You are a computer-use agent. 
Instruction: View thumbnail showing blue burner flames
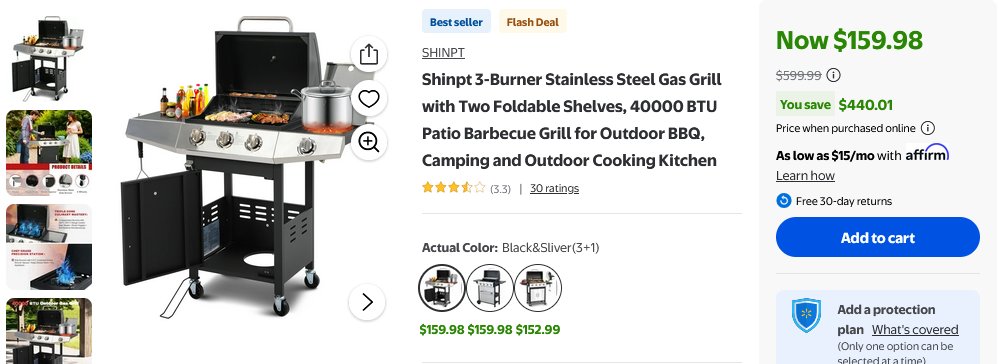50,247
